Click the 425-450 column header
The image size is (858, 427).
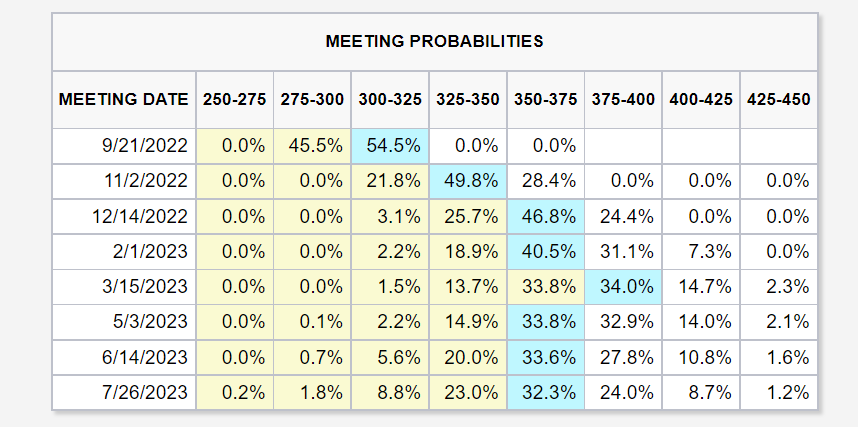pos(779,100)
